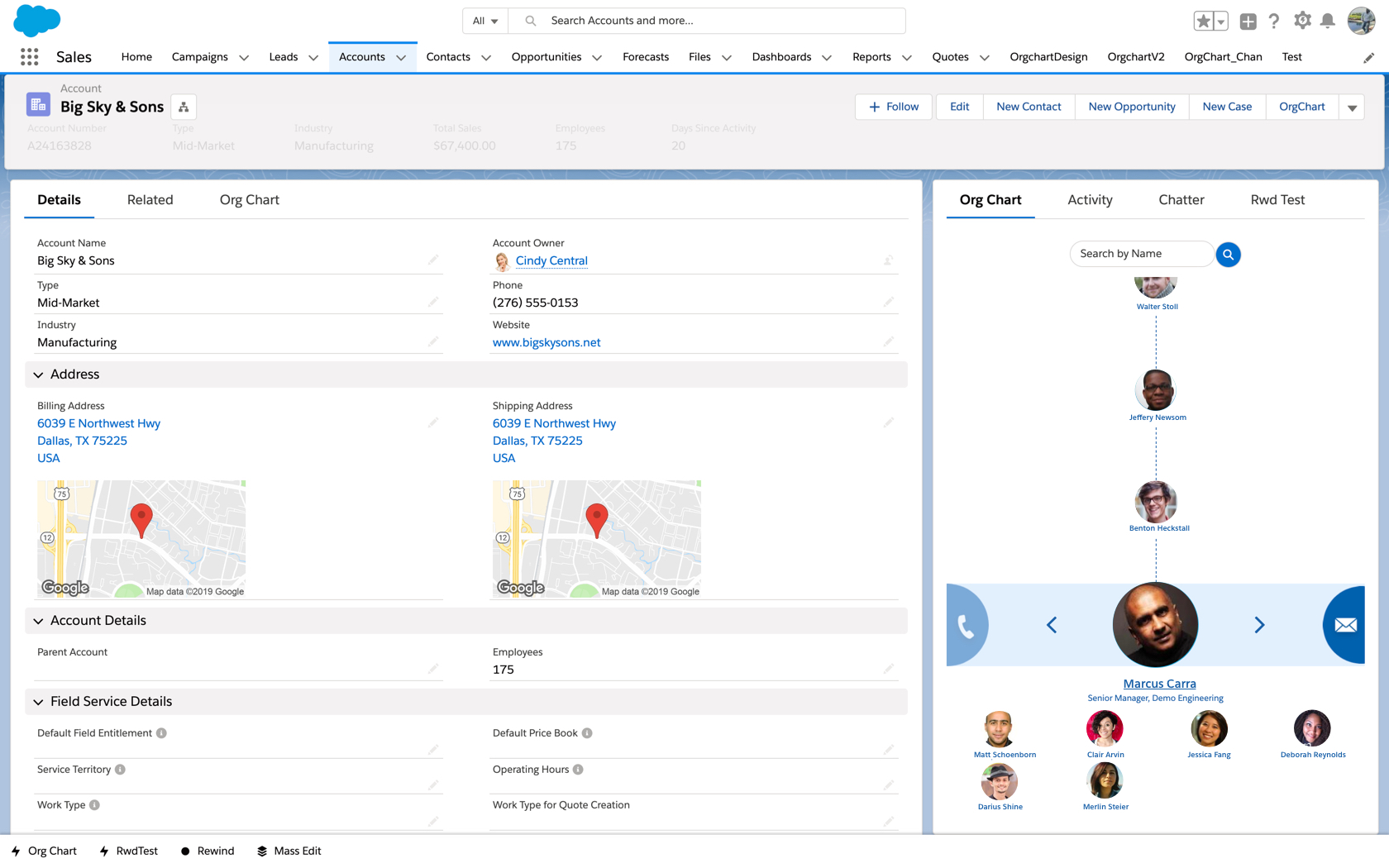Click the global actions plus icon
1389x868 pixels.
(1248, 21)
